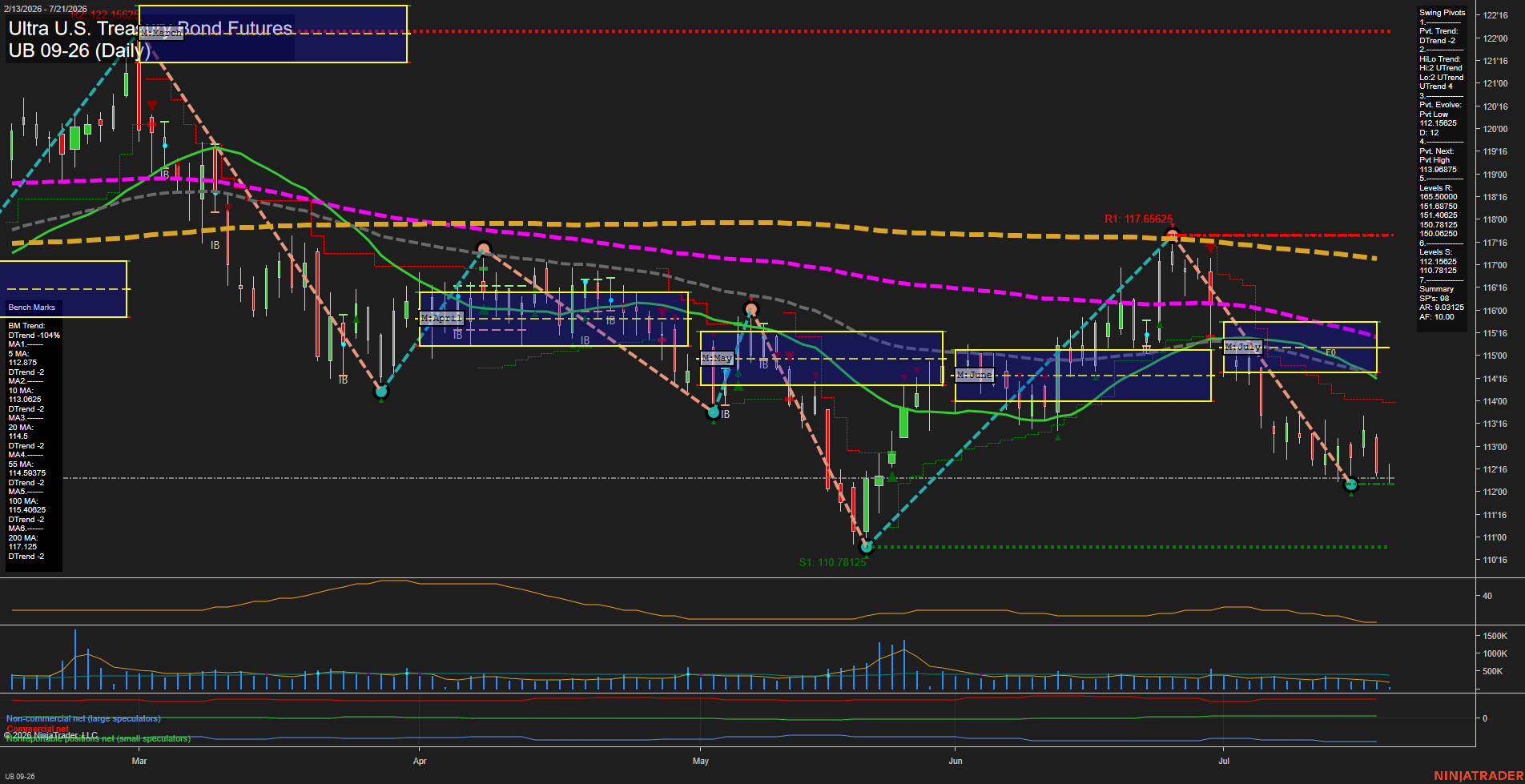Select resistance level 151.68750

click(1438, 207)
